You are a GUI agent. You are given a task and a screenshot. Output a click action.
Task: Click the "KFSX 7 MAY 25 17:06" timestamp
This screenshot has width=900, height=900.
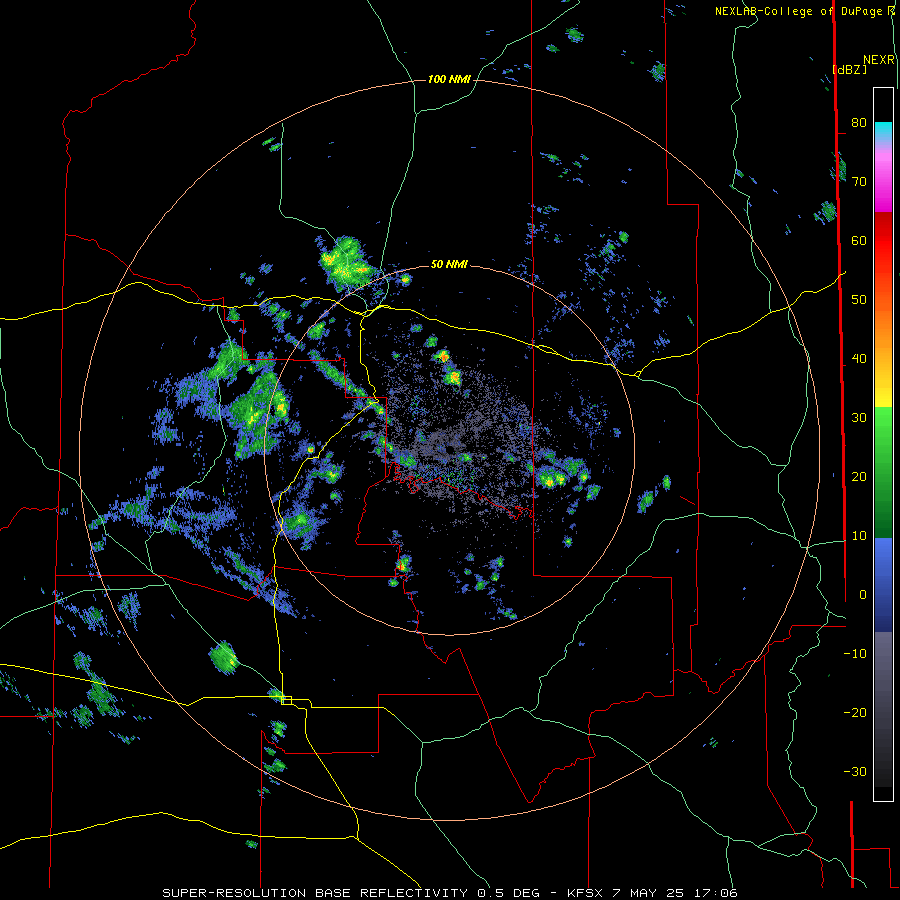tap(652, 893)
